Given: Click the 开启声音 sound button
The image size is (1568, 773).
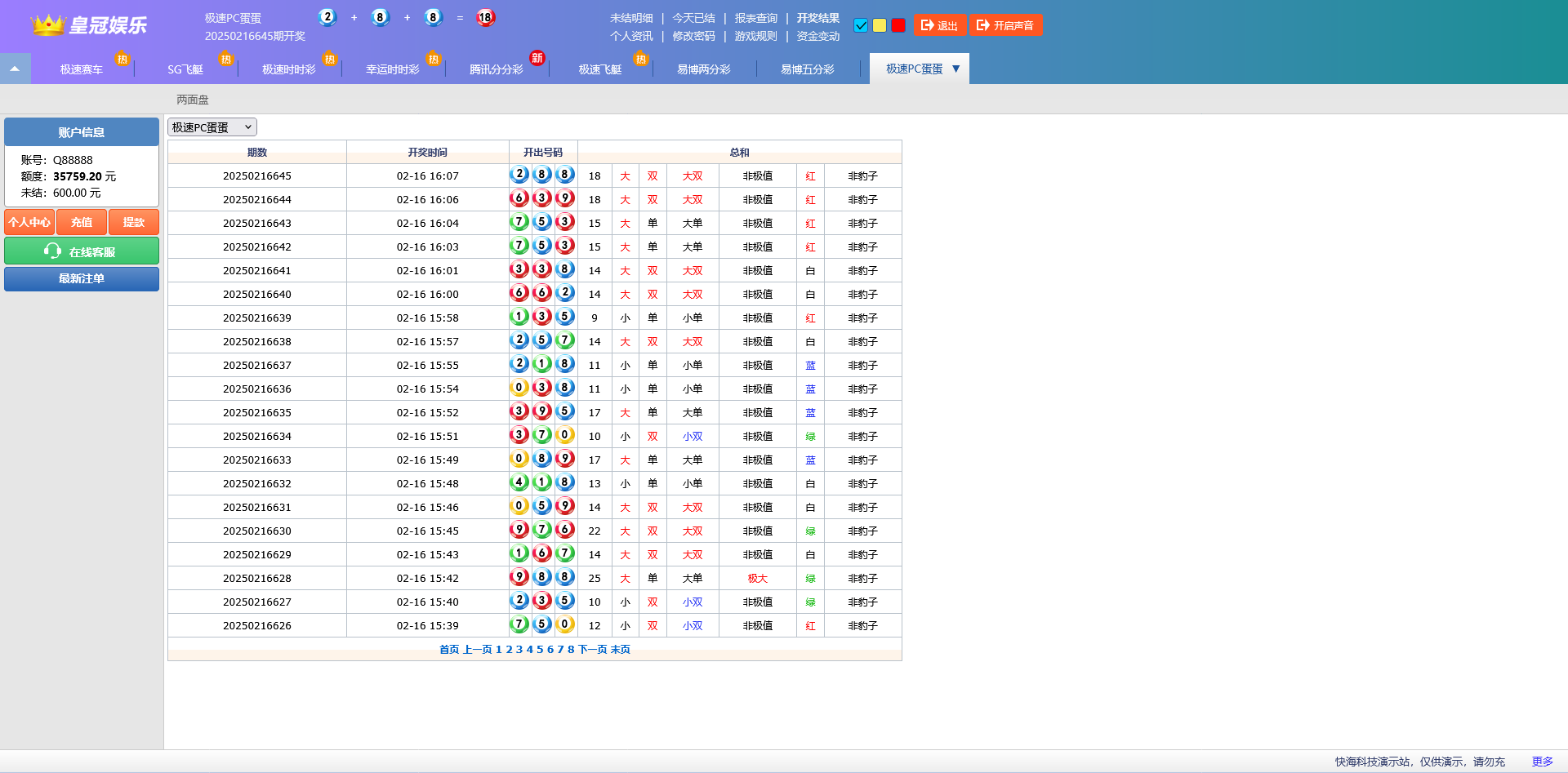Looking at the screenshot, I should (1006, 25).
